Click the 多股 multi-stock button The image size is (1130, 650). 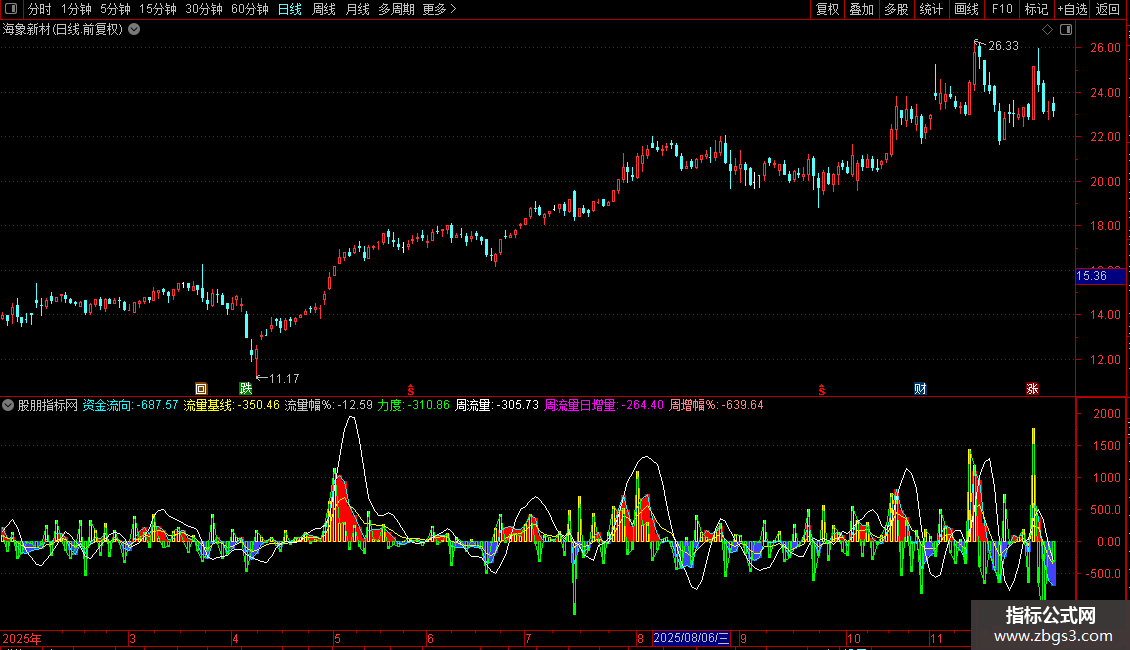(x=897, y=9)
